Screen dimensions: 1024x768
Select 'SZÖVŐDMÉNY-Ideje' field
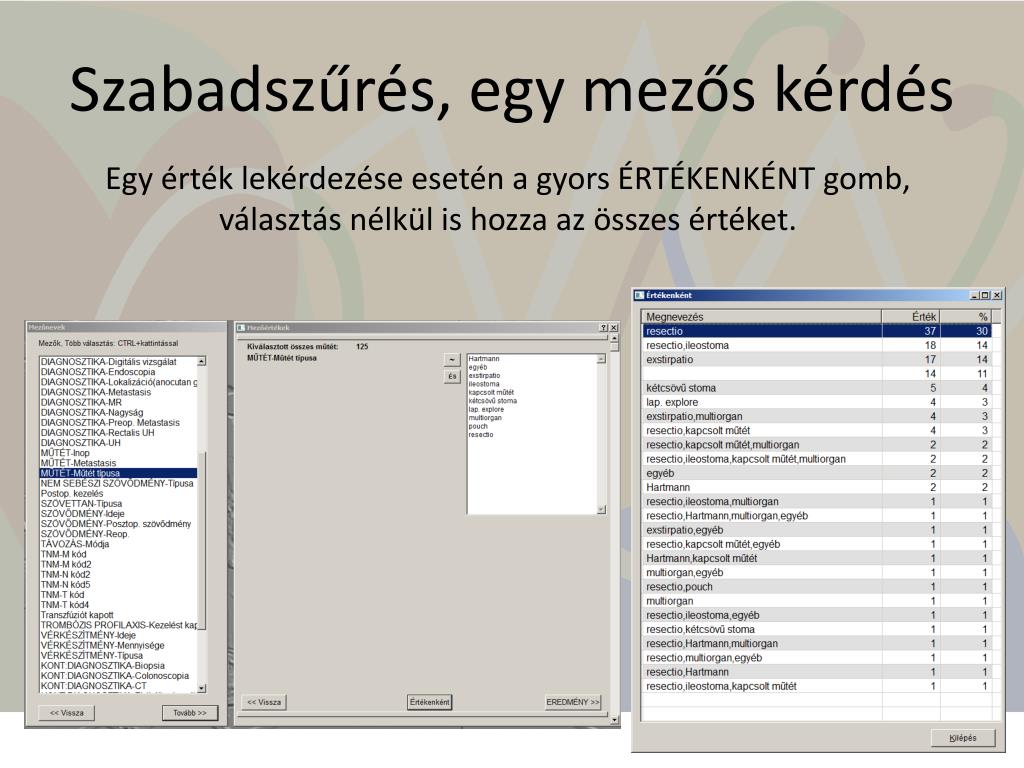click(x=118, y=513)
